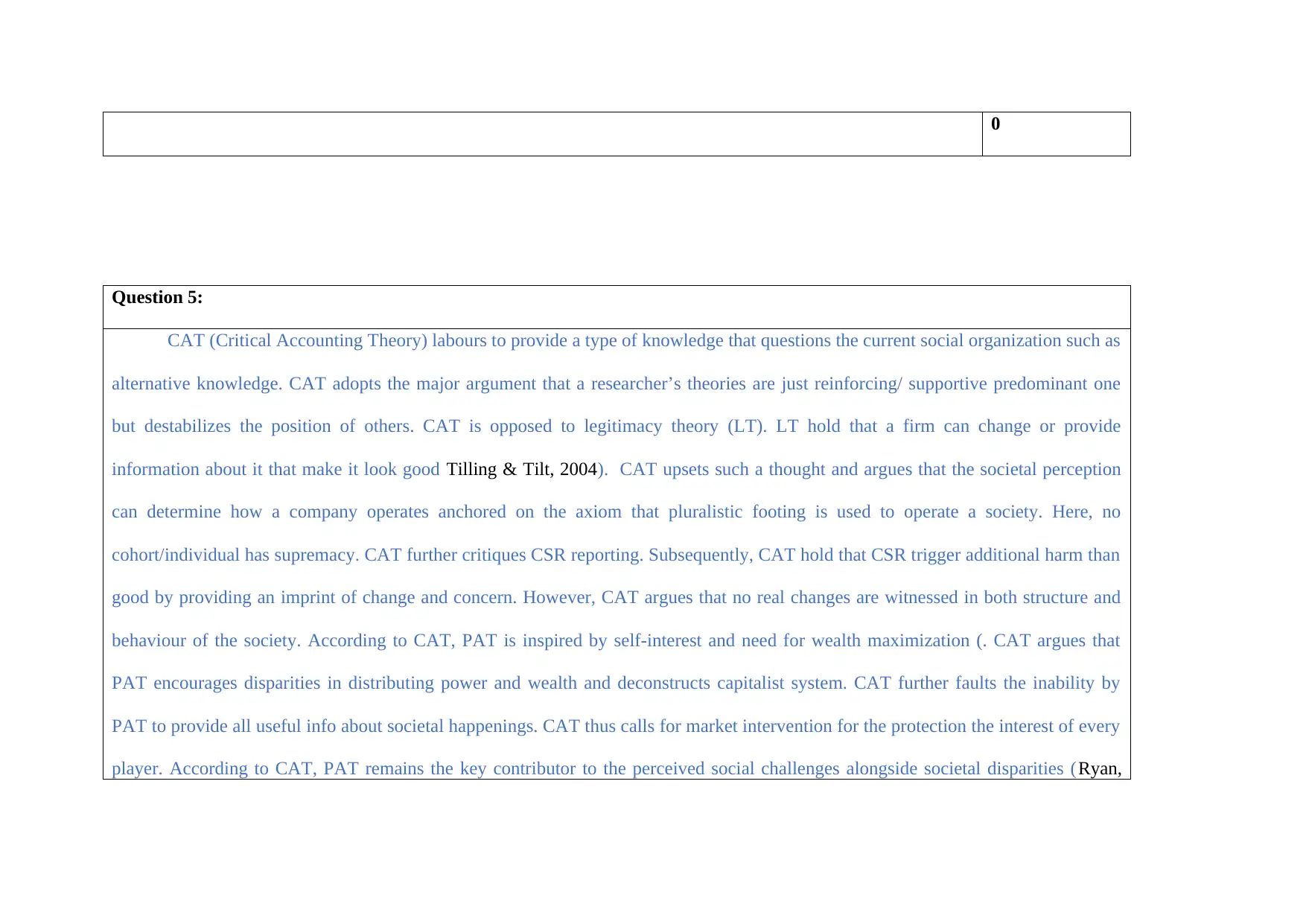Click the 'Question 5:' heading
Viewport: 1306px width, 924px height.
157,298
